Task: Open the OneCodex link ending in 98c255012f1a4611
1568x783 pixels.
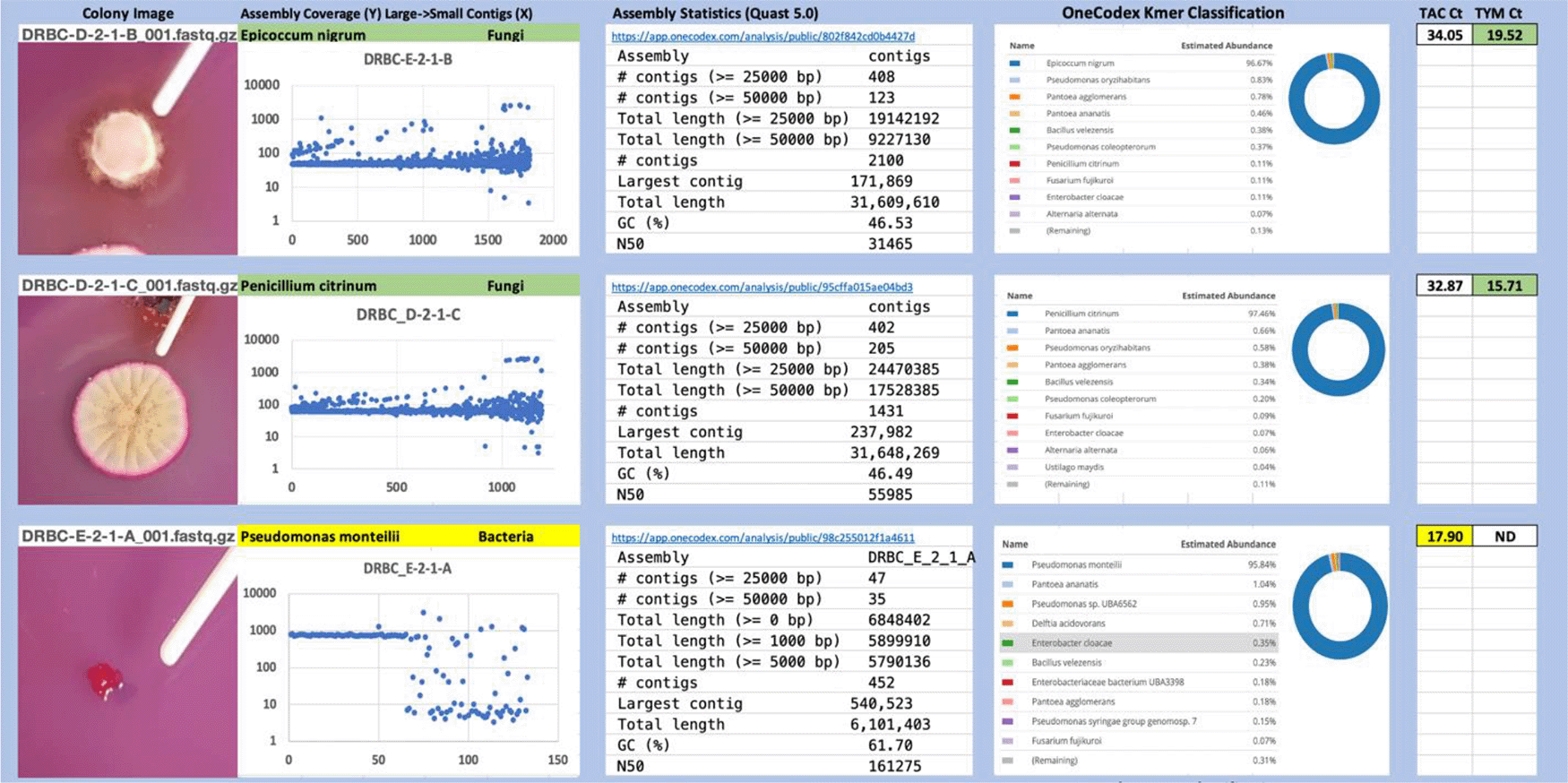Action: 762,538
